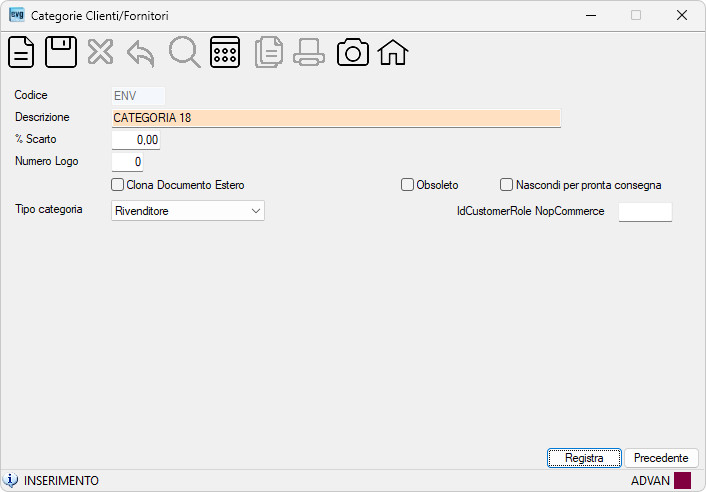
Task: Open search with the magnifying glass icon
Action: 184,53
